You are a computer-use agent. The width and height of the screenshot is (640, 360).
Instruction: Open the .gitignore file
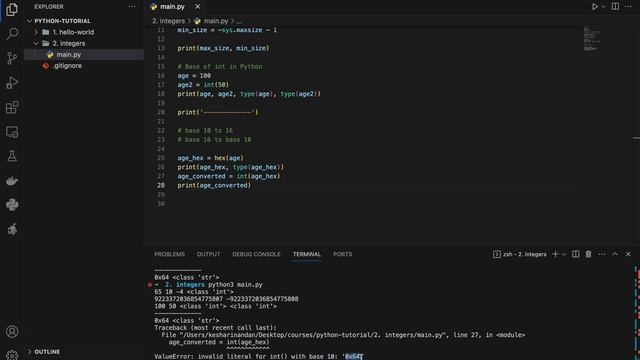[x=67, y=66]
